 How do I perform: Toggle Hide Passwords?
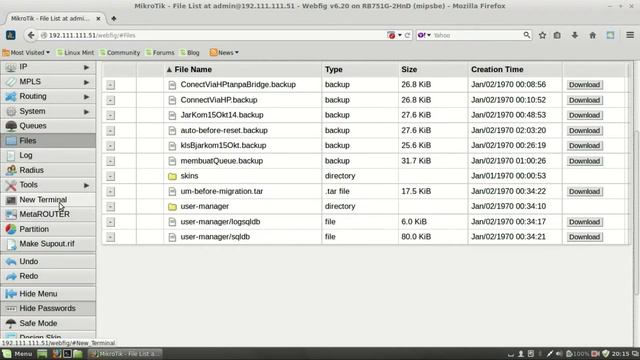pos(48,308)
